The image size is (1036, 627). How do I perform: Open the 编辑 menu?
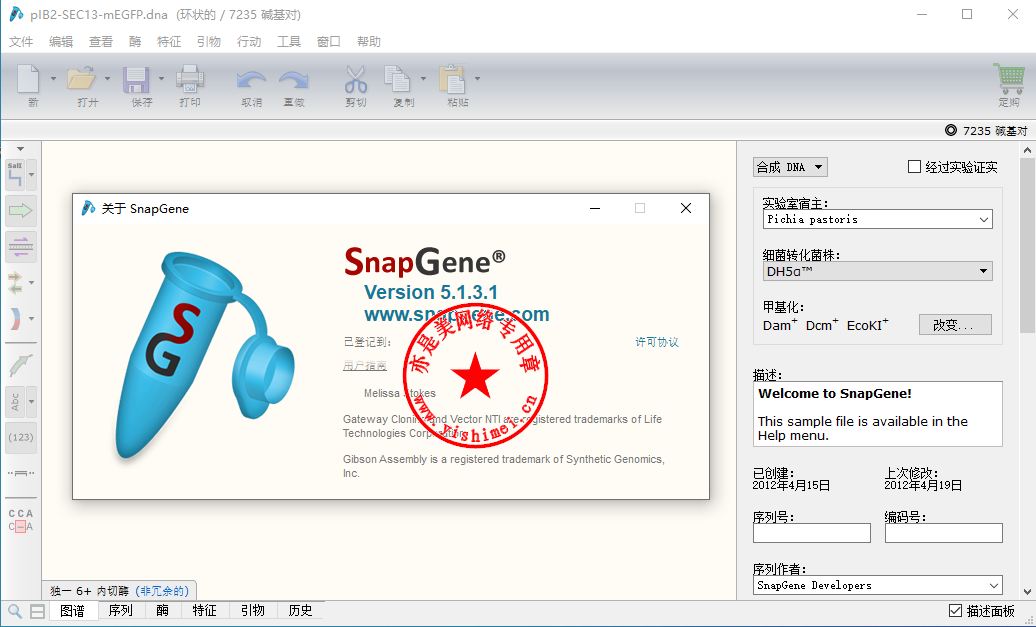61,42
